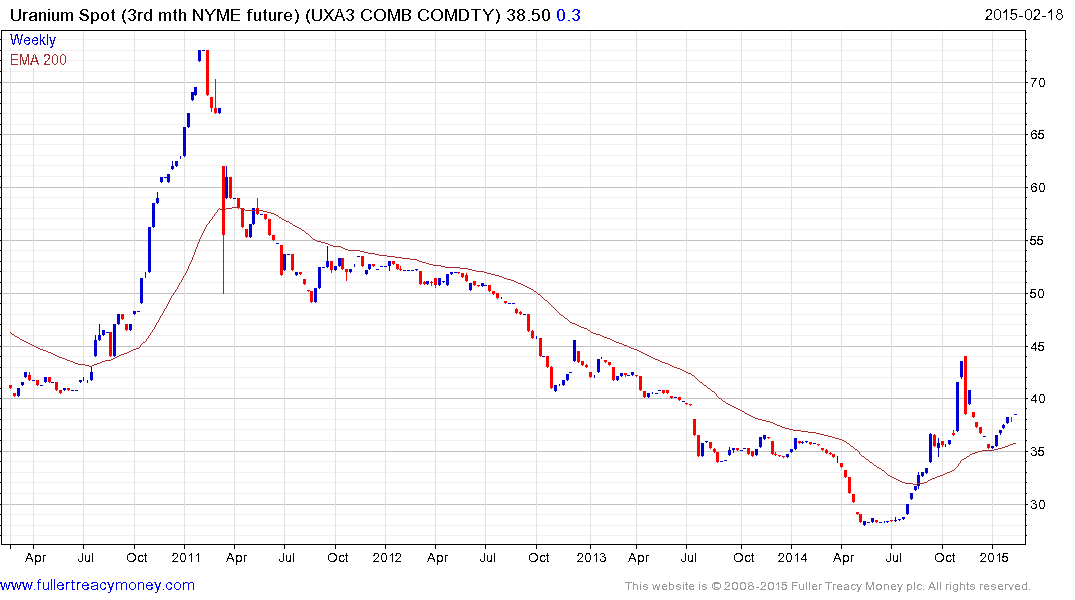Image resolution: width=1075 pixels, height=600 pixels.
Task: Click the 65 price axis label
Action: click(x=1037, y=134)
